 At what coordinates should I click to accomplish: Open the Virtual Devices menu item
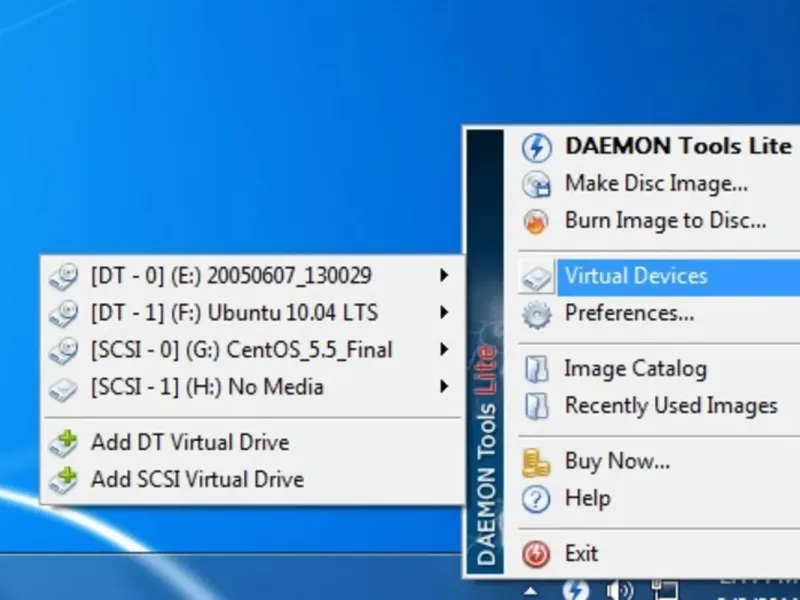pos(659,277)
